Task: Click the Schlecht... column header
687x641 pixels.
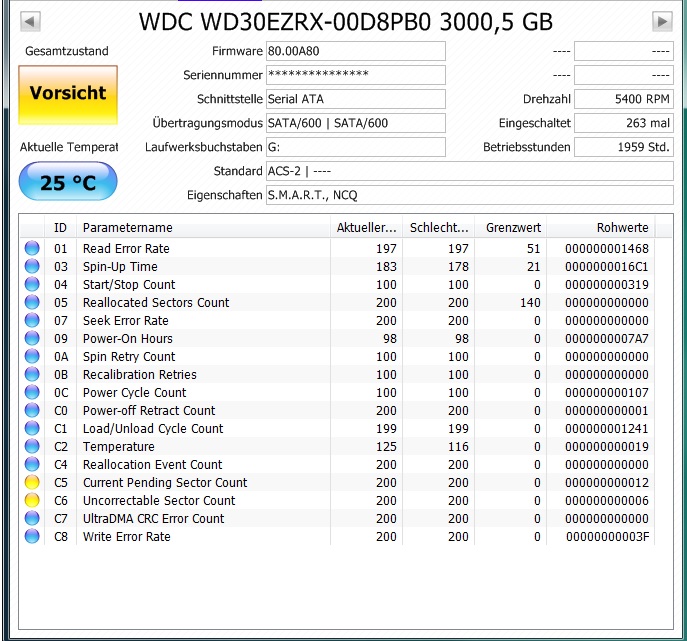Action: coord(439,228)
